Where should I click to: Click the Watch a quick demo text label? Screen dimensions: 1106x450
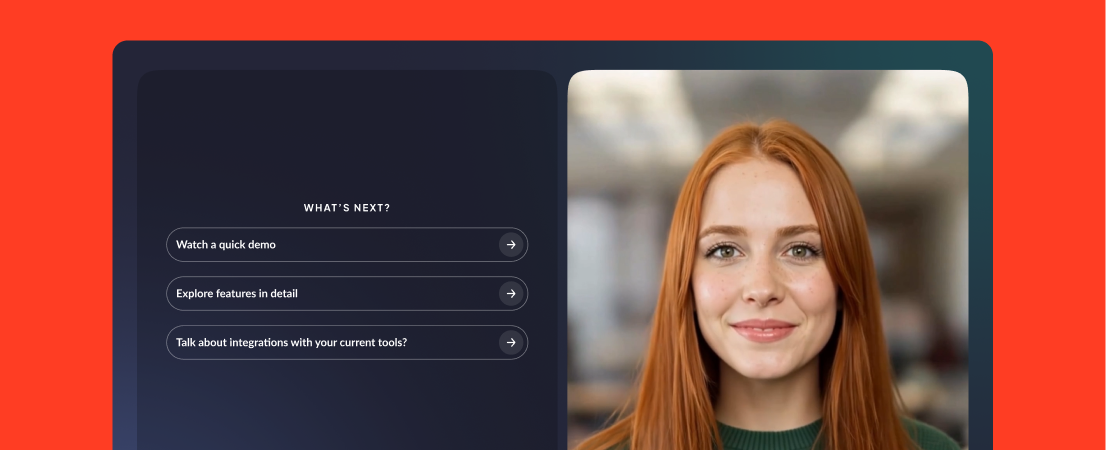click(226, 245)
